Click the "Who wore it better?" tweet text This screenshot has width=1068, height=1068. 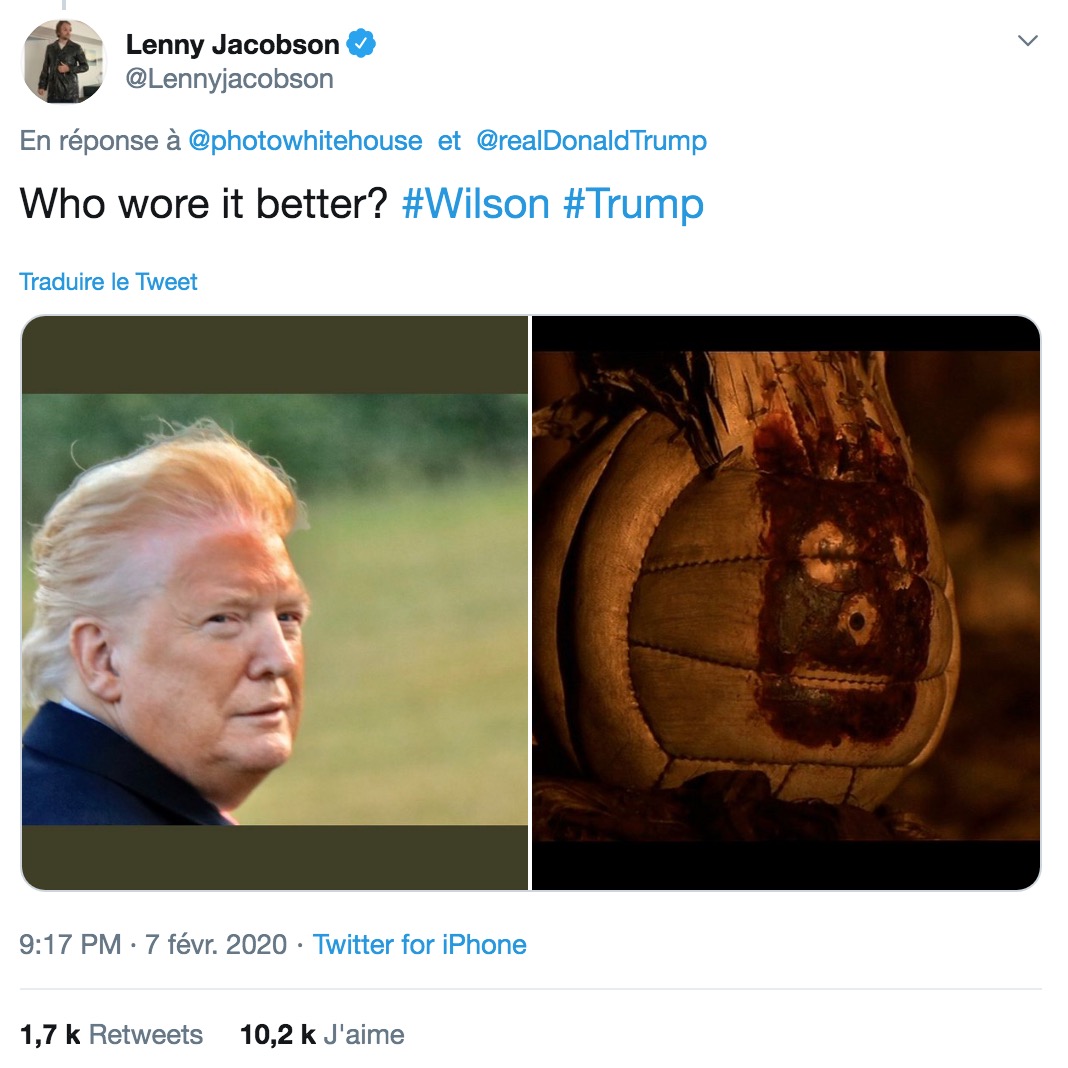click(x=203, y=204)
